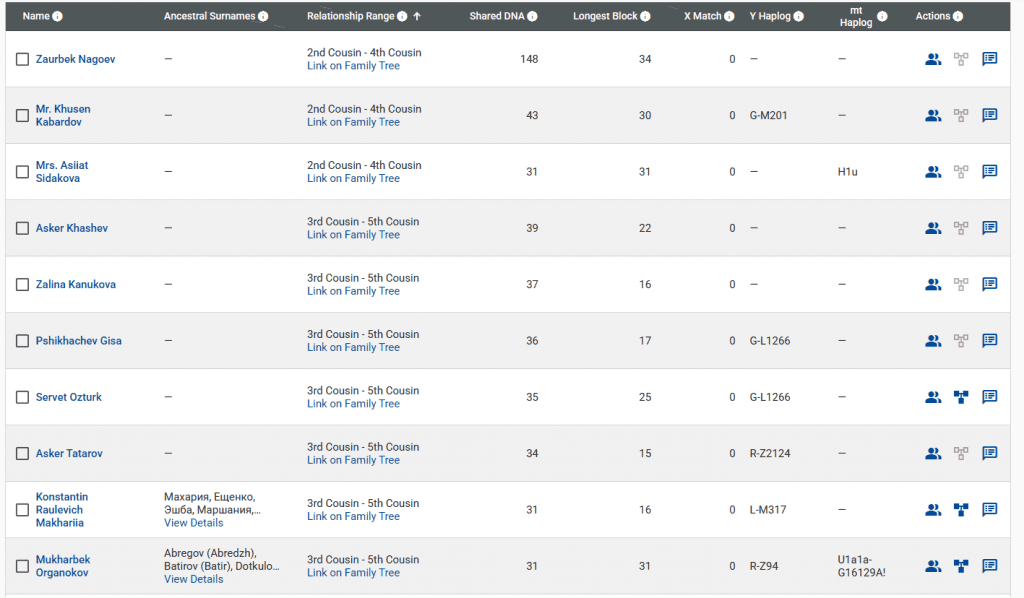The width and height of the screenshot is (1024, 598).
Task: Expand View Details for Mukharbek Organokov surnames
Action: [193, 579]
